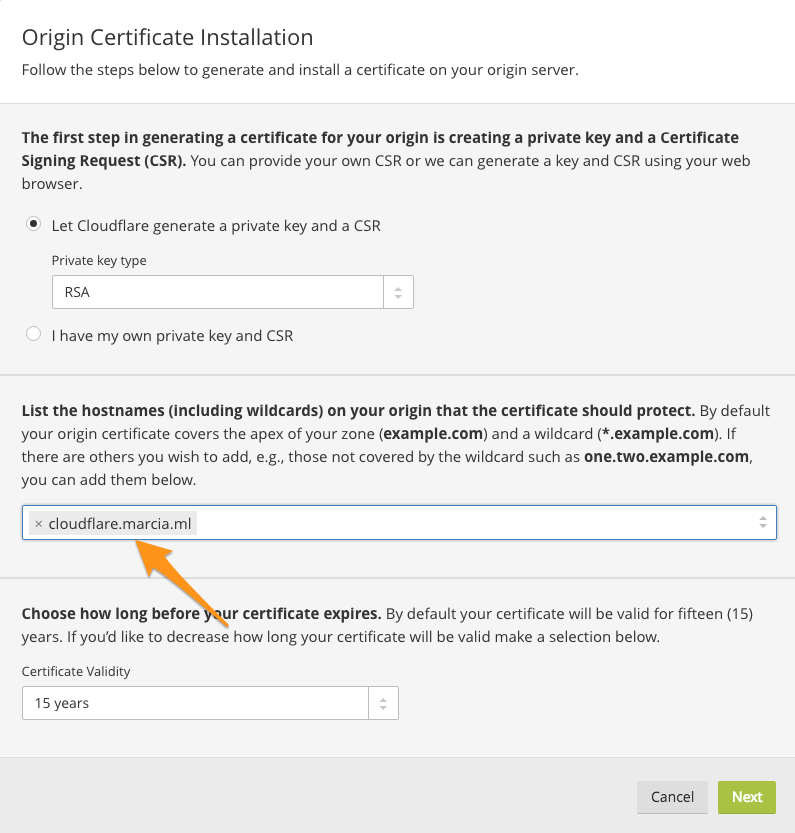
Task: Open the Certificate Validity 15 years dropdown
Action: point(195,703)
